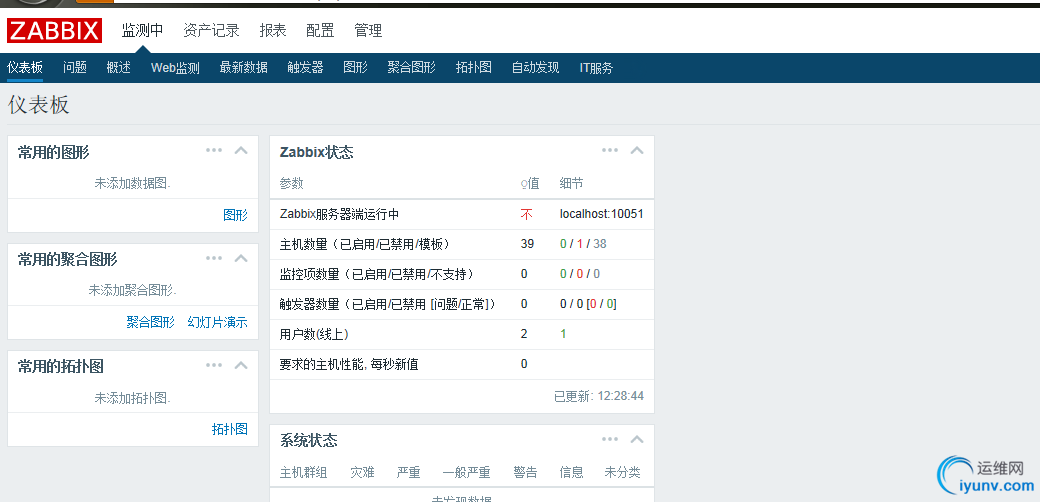Open the 监测中 top menu
1040x502 pixels.
142,31
